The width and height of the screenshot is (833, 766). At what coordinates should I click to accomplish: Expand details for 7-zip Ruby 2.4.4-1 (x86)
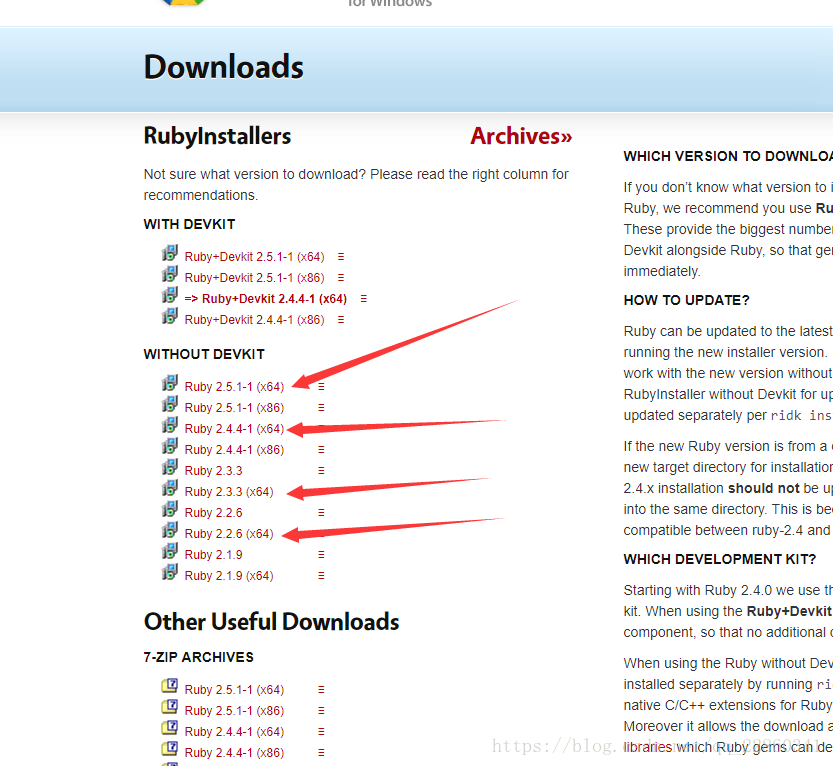[x=321, y=753]
